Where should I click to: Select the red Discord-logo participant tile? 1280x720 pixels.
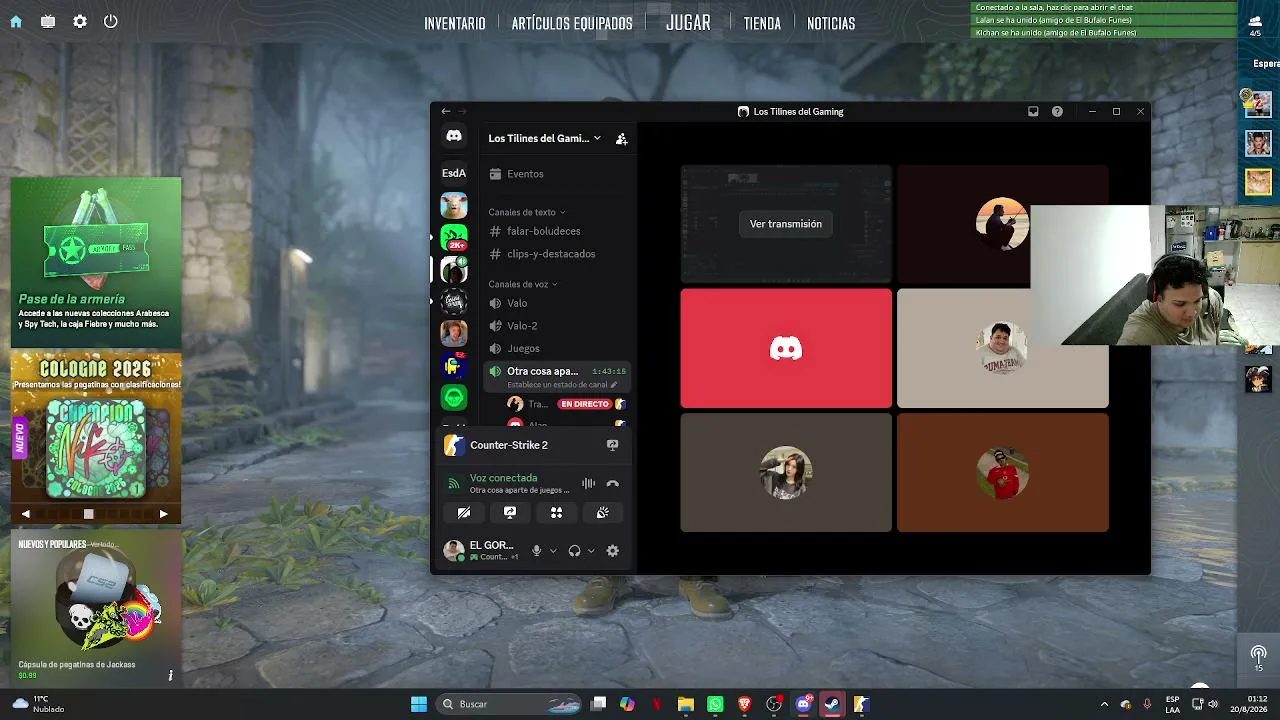(x=786, y=348)
